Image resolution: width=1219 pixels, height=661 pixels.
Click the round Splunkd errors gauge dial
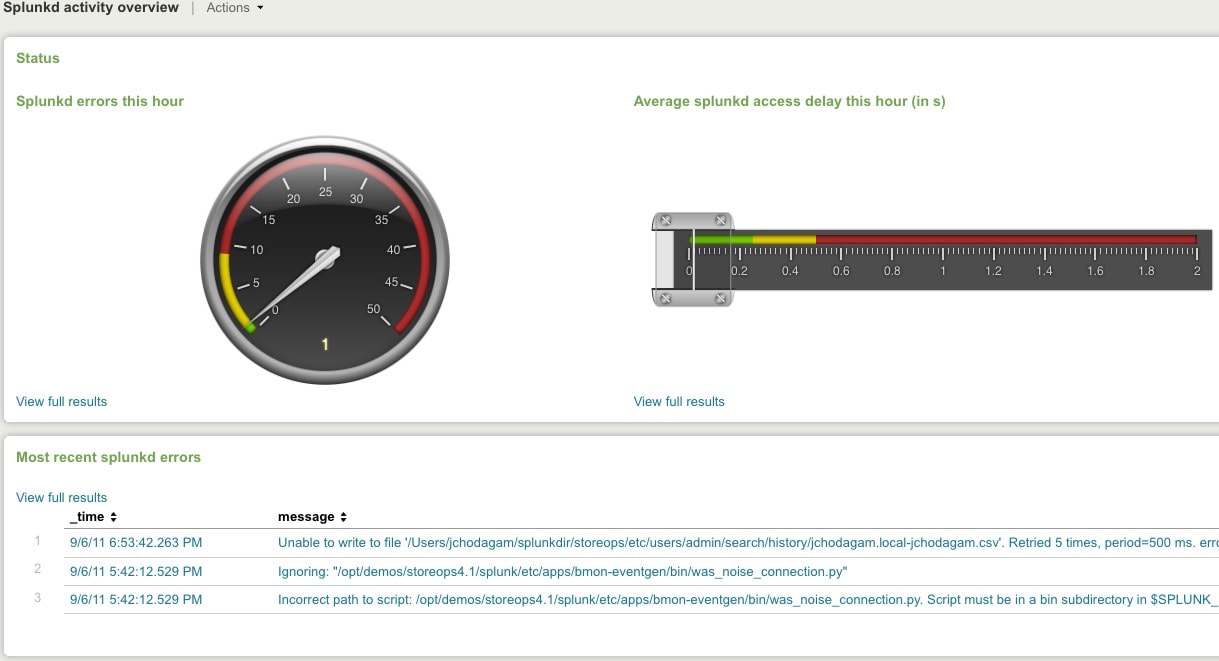click(x=325, y=260)
